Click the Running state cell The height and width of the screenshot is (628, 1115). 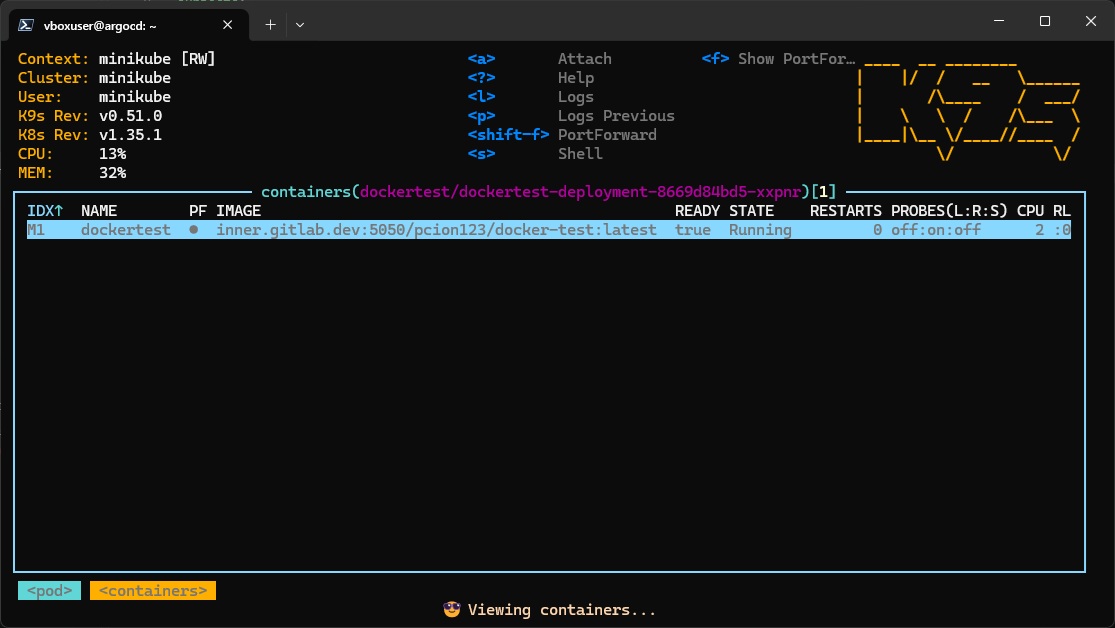pos(760,230)
